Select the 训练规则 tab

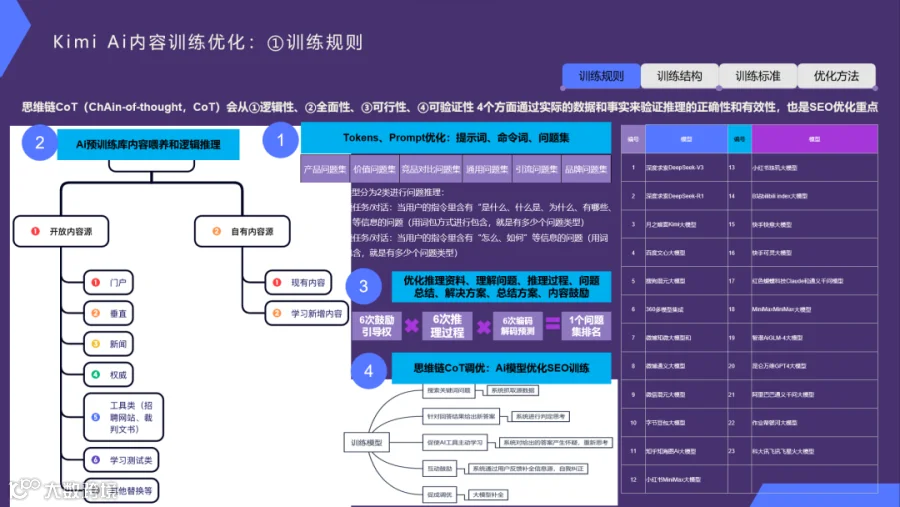(x=601, y=76)
